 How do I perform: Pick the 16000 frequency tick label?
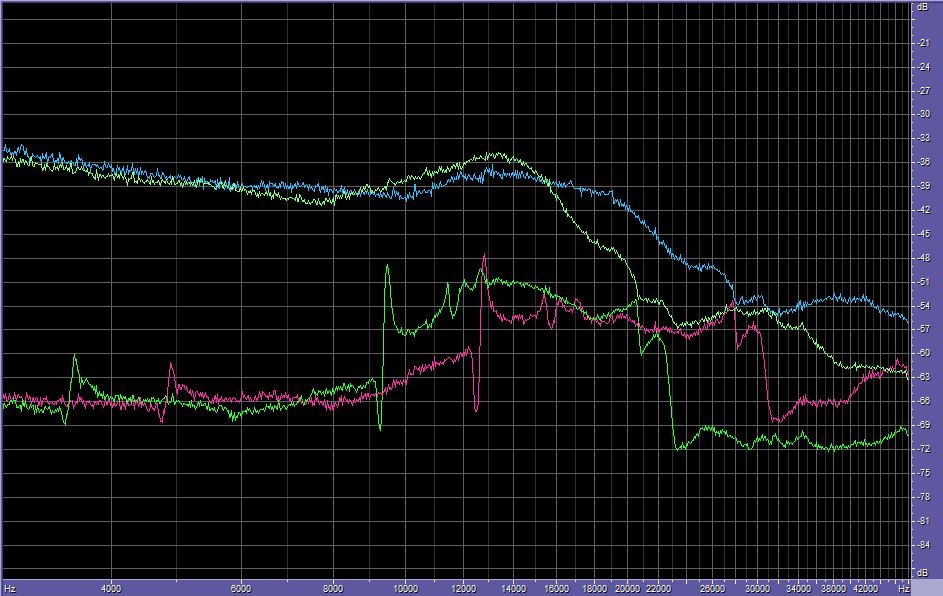tap(556, 589)
